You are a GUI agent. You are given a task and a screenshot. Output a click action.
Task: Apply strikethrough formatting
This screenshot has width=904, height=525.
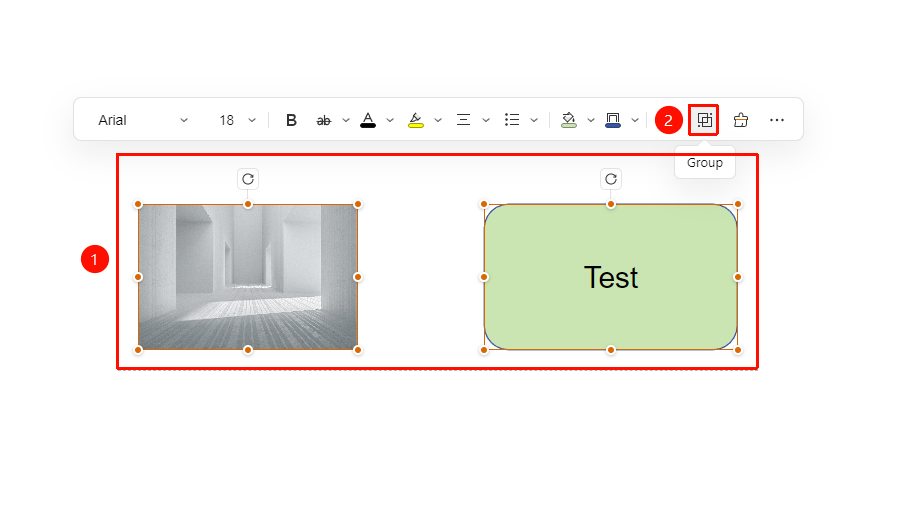pos(323,120)
